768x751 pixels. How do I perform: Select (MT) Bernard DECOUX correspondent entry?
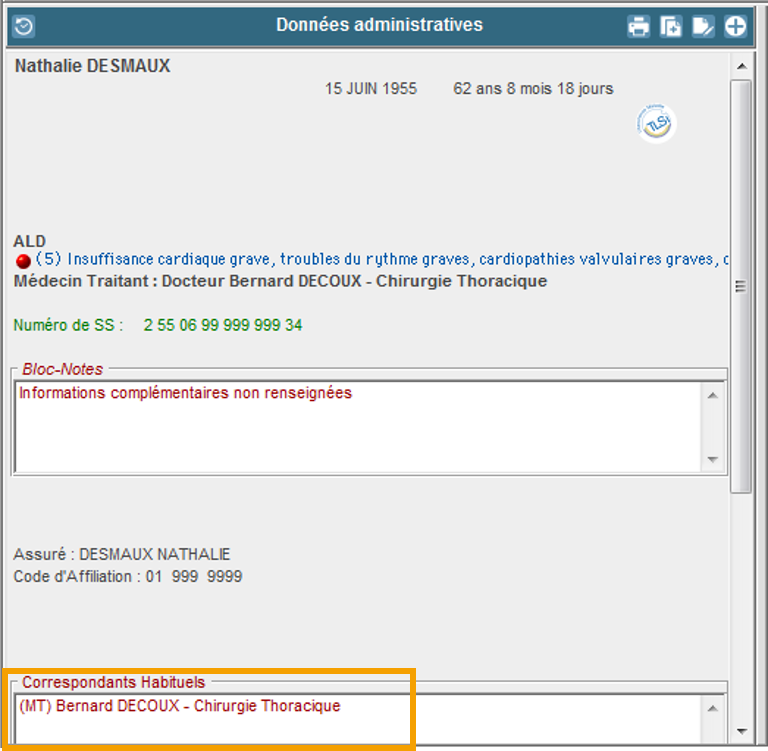pyautogui.click(x=180, y=706)
